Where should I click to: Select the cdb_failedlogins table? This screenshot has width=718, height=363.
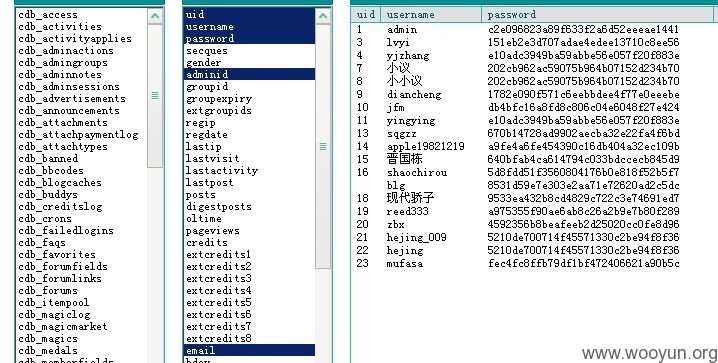[66, 230]
